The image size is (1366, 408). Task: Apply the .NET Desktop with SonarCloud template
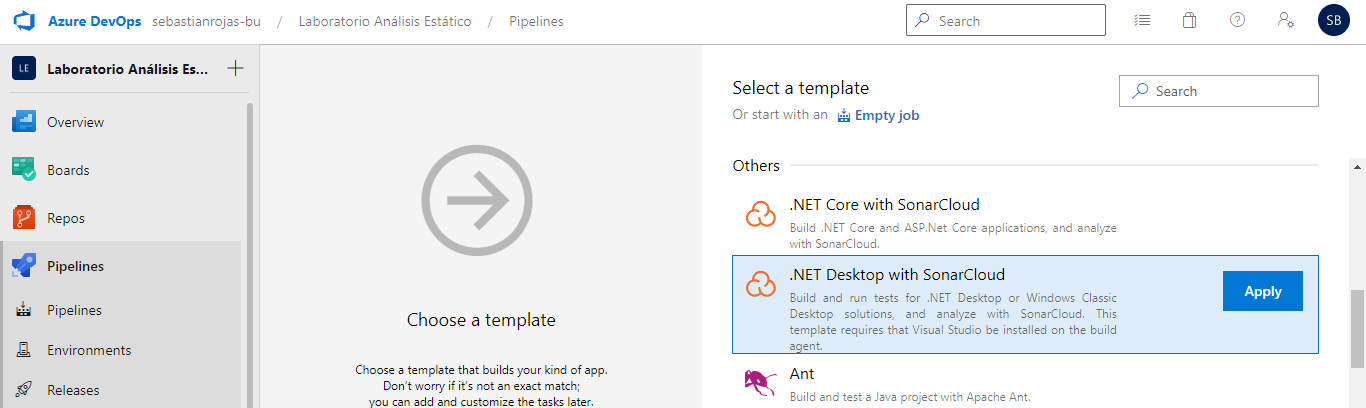(x=1262, y=291)
